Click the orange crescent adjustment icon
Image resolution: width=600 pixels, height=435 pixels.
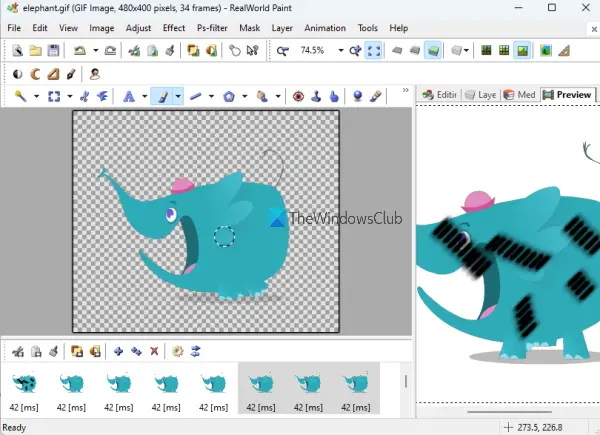point(35,74)
